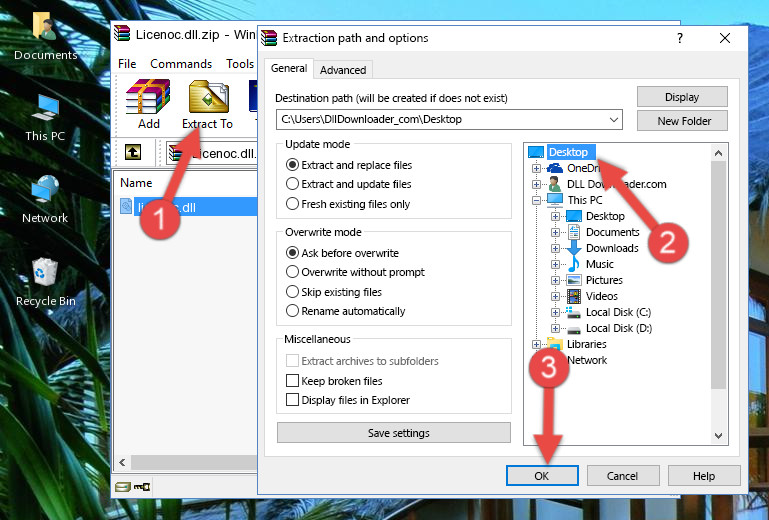Click the This PC monitor icon in tree
This screenshot has width=769, height=520.
555,200
